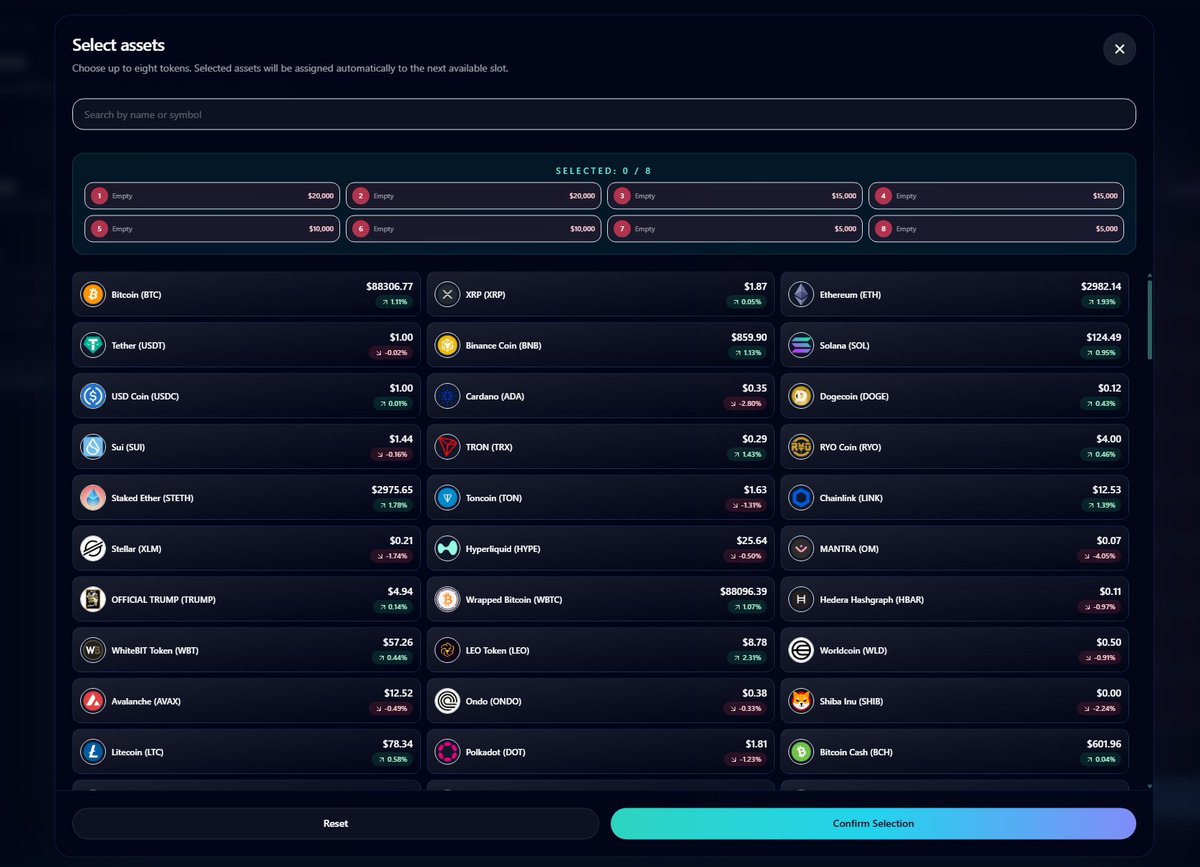Click the RYO Coin icon
The image size is (1200, 867).
point(801,447)
